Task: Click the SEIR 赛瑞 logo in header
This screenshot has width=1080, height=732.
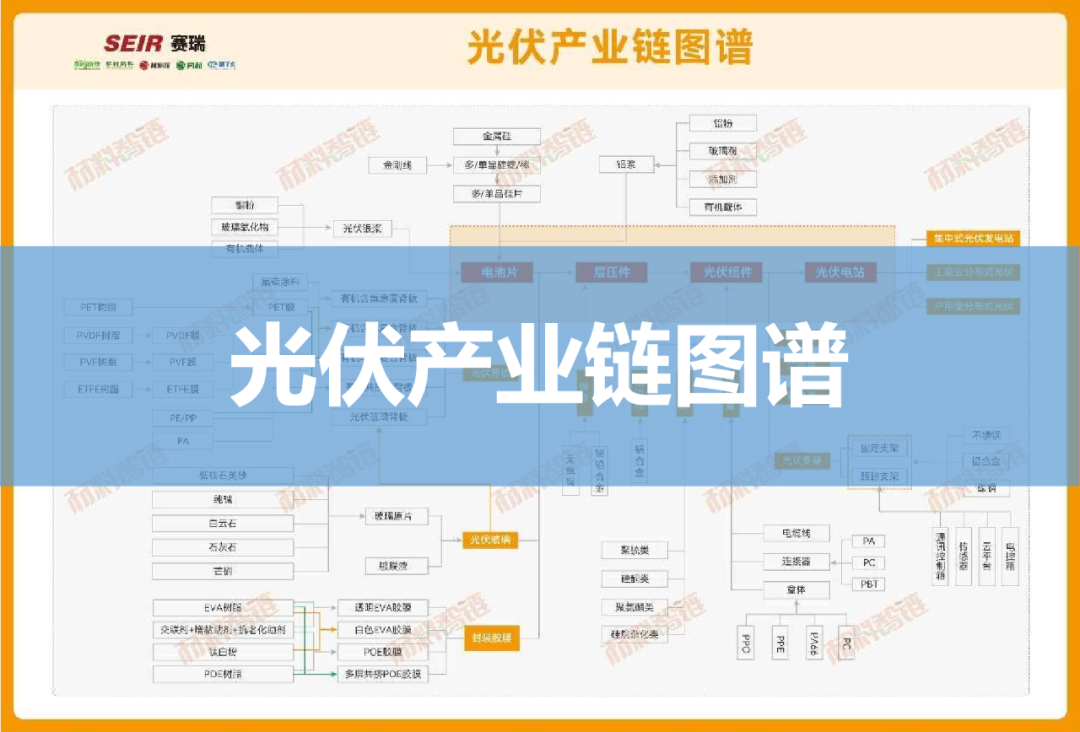Action: pos(154,43)
